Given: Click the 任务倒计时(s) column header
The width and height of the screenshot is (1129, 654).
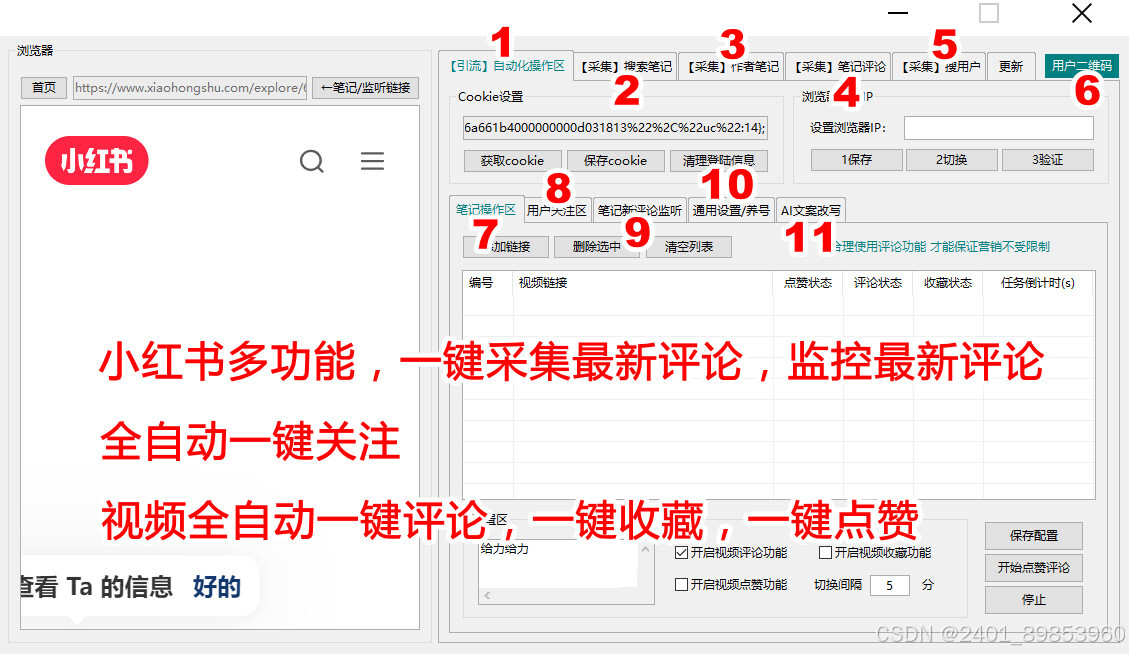Looking at the screenshot, I should click(1038, 282).
